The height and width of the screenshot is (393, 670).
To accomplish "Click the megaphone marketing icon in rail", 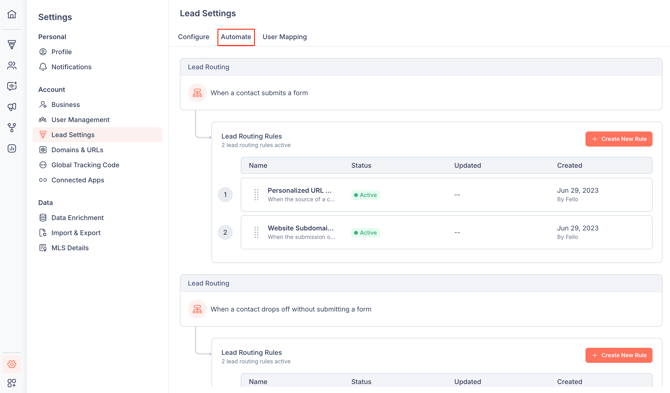I will pyautogui.click(x=12, y=107).
